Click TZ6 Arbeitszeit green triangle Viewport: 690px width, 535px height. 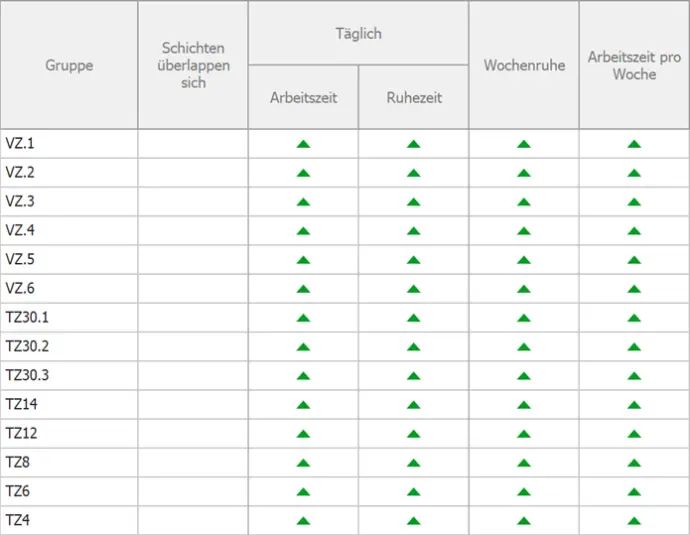pyautogui.click(x=303, y=492)
